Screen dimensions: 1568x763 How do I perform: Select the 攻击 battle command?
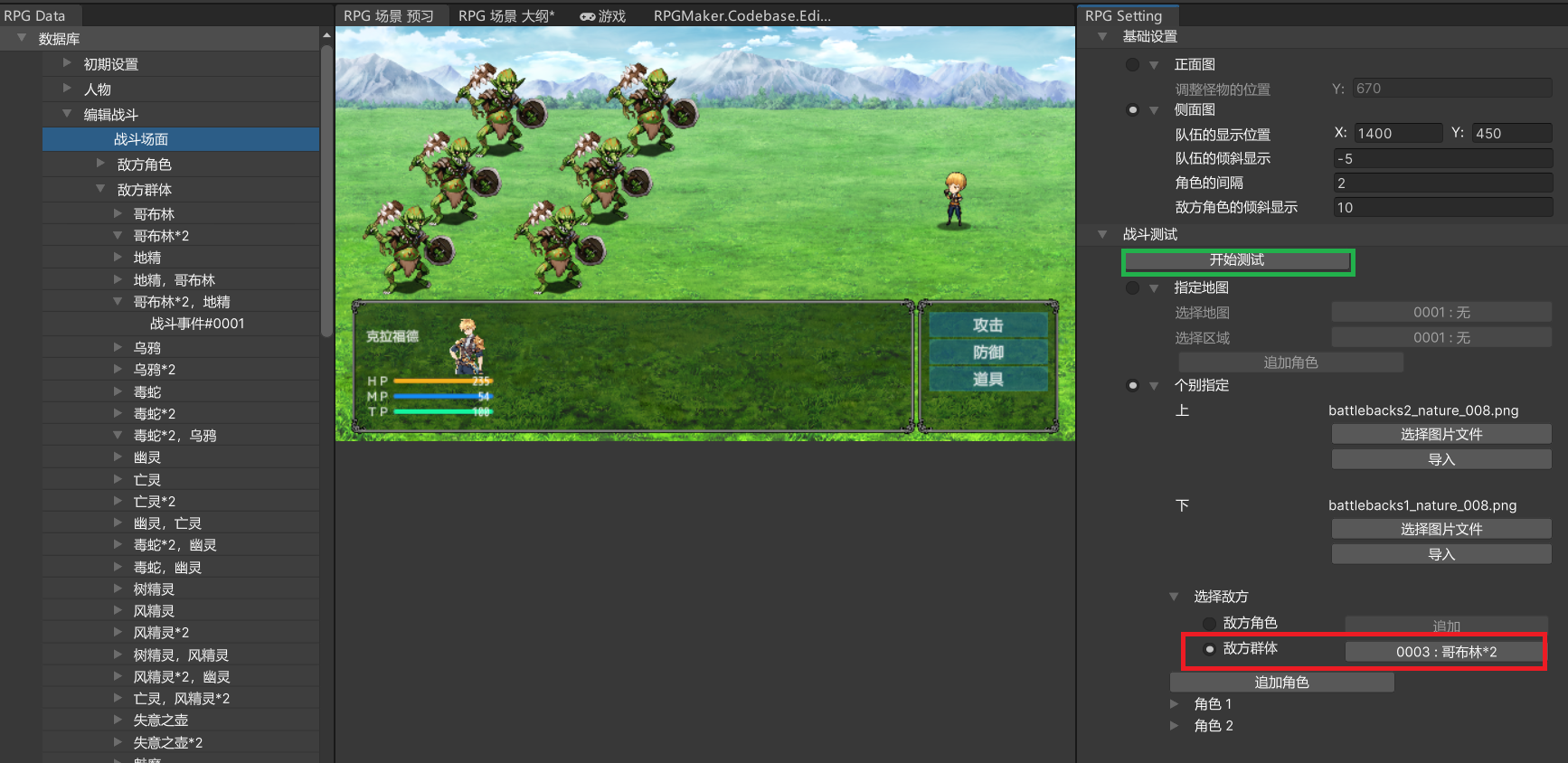point(987,325)
